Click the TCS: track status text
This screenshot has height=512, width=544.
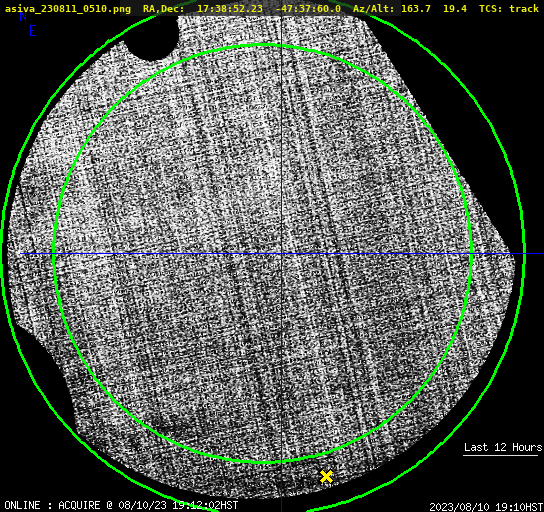(509, 8)
